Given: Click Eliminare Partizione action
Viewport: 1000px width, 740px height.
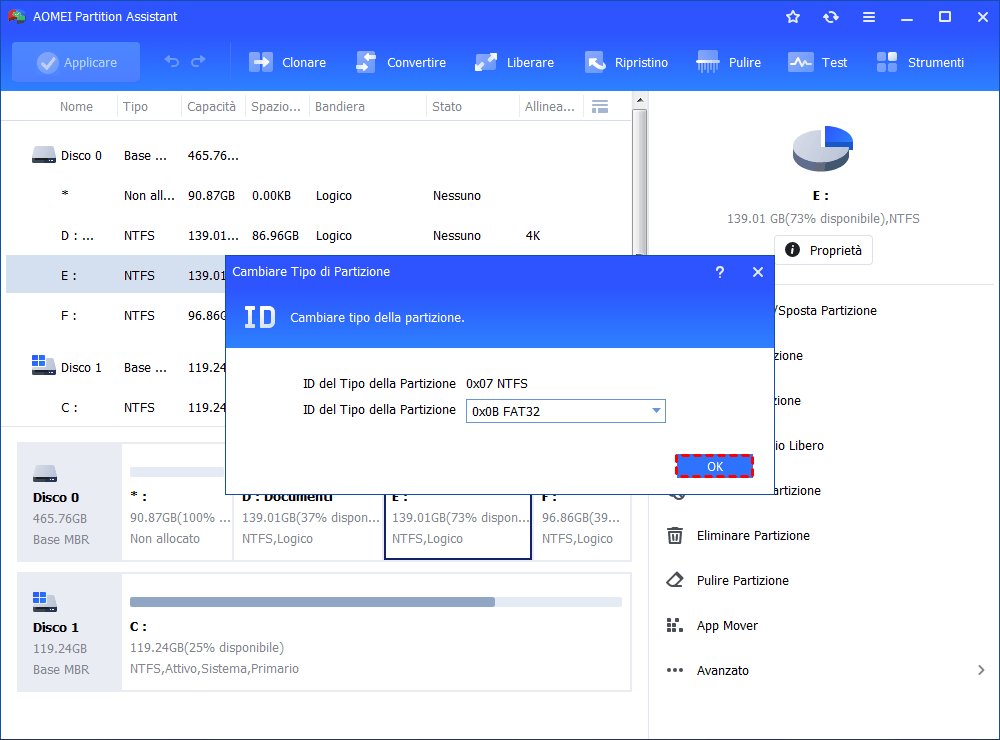Looking at the screenshot, I should click(753, 536).
